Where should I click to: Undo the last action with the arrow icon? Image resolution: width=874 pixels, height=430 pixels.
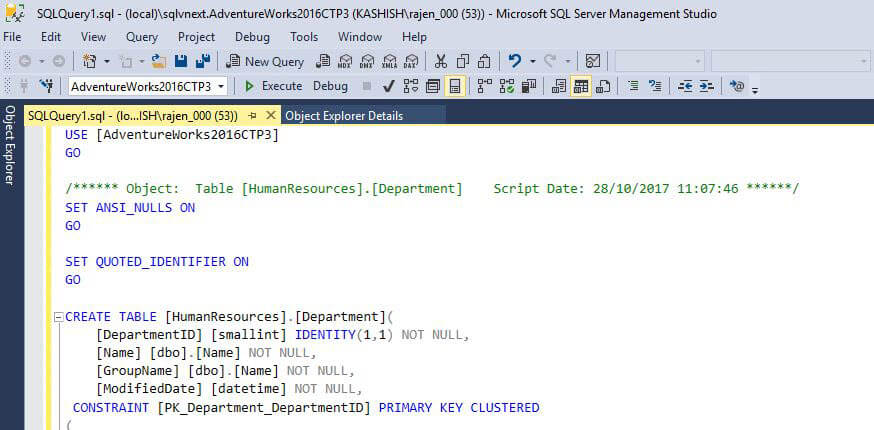point(514,61)
